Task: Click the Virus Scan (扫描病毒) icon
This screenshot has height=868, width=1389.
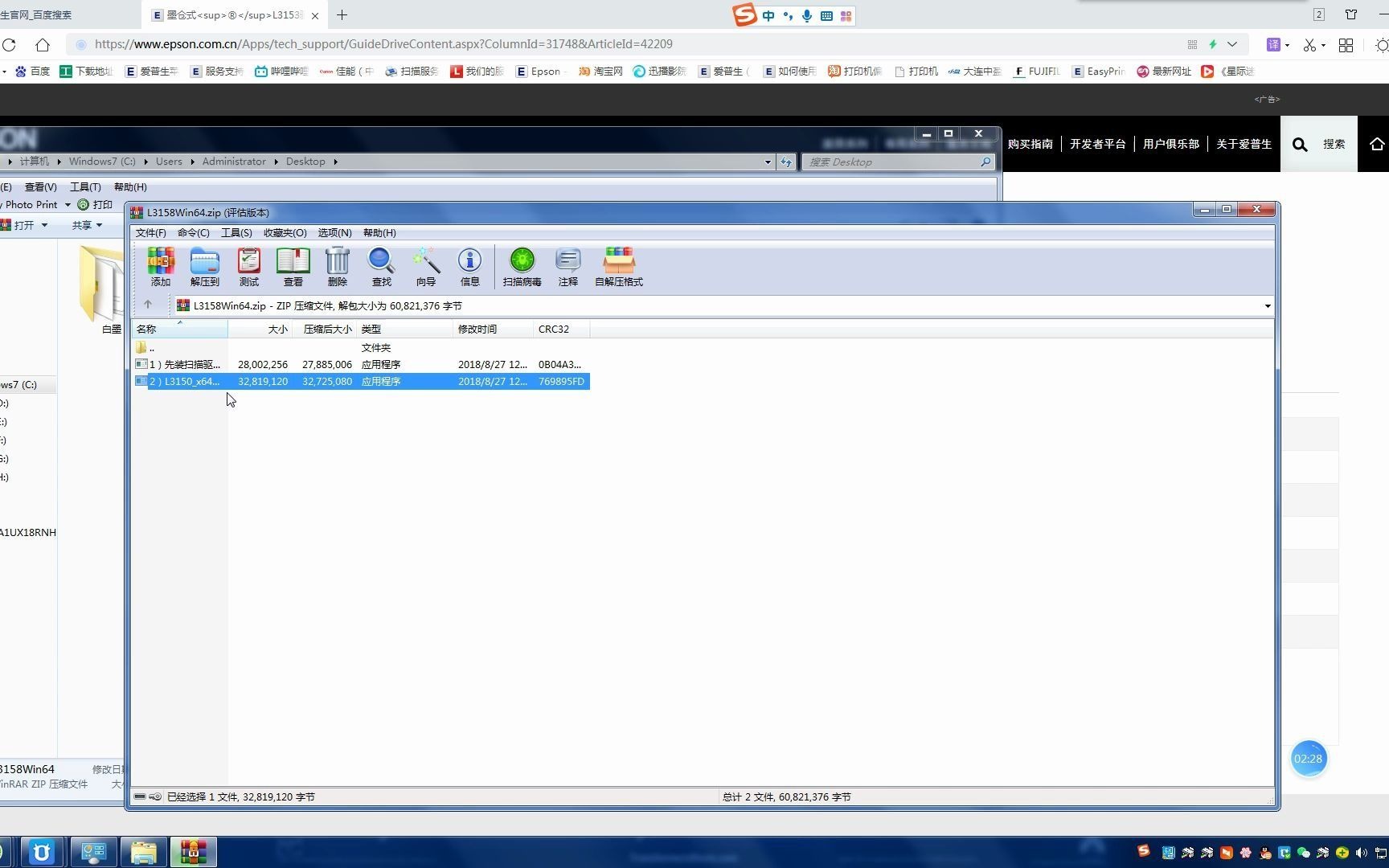Action: [522, 267]
